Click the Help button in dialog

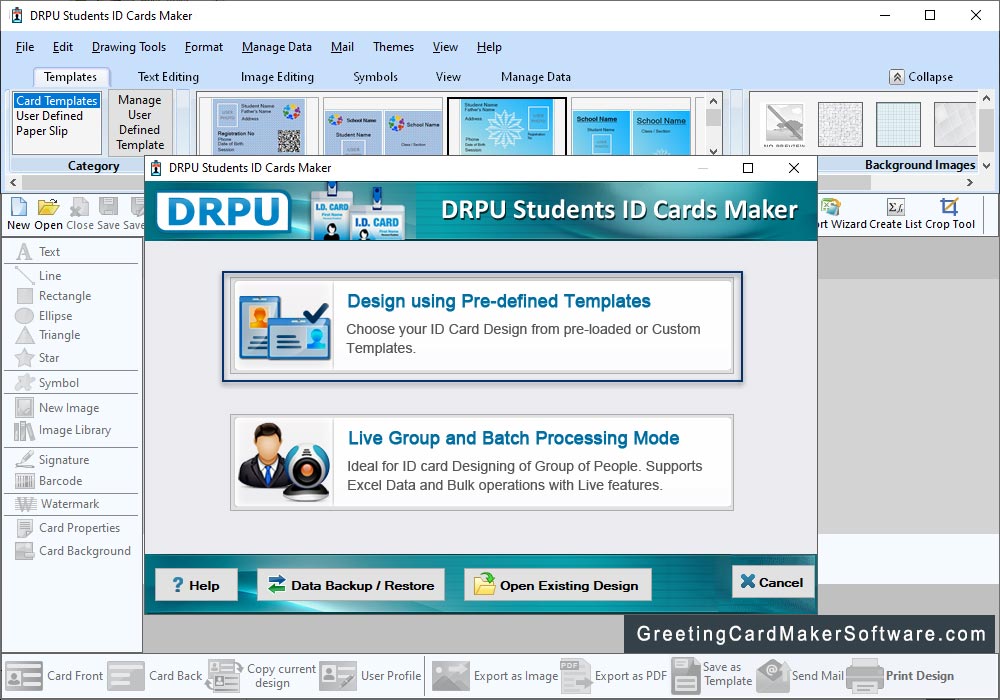[196, 585]
